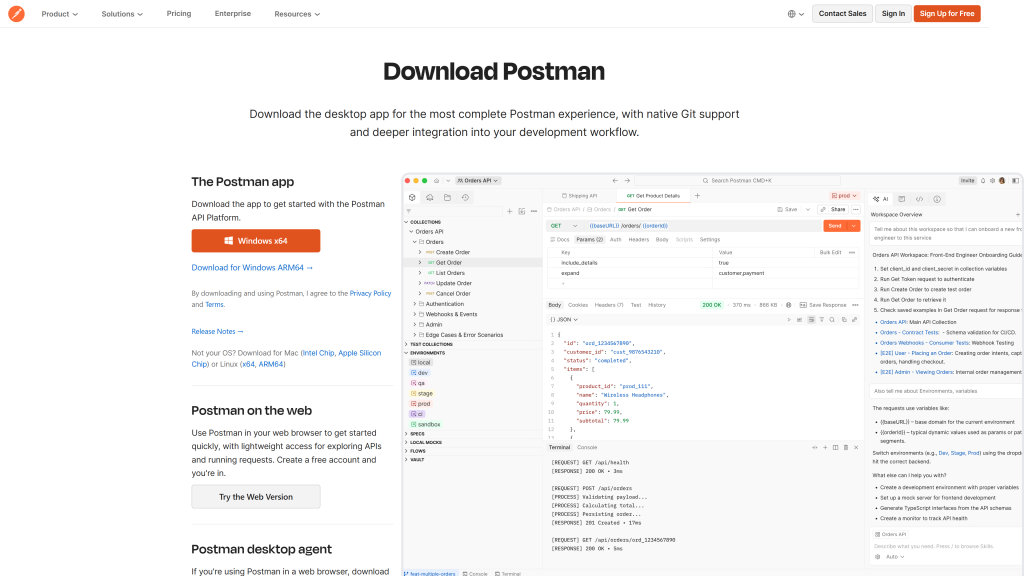Click the Invite button in the app preview

click(x=967, y=180)
